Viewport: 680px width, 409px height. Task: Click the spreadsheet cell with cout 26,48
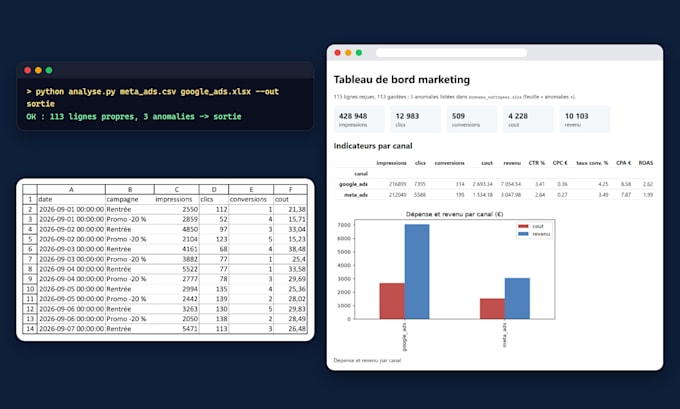tap(290, 329)
